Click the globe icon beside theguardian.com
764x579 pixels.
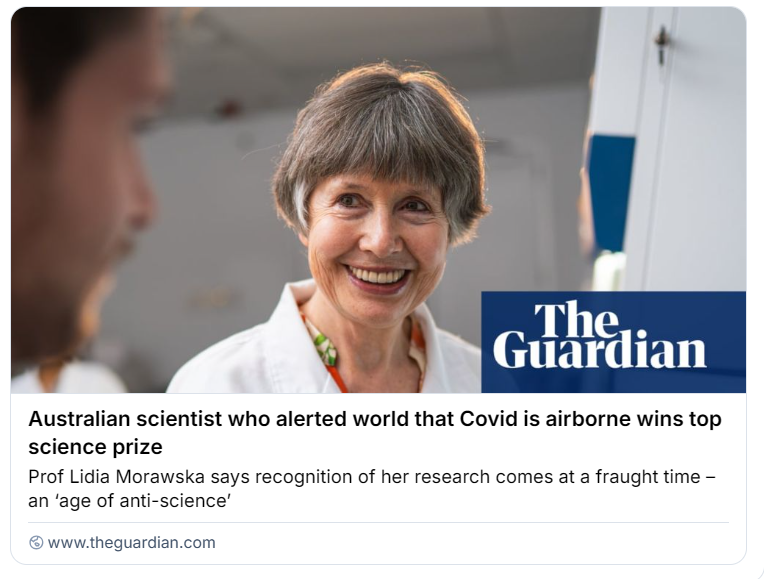36,543
